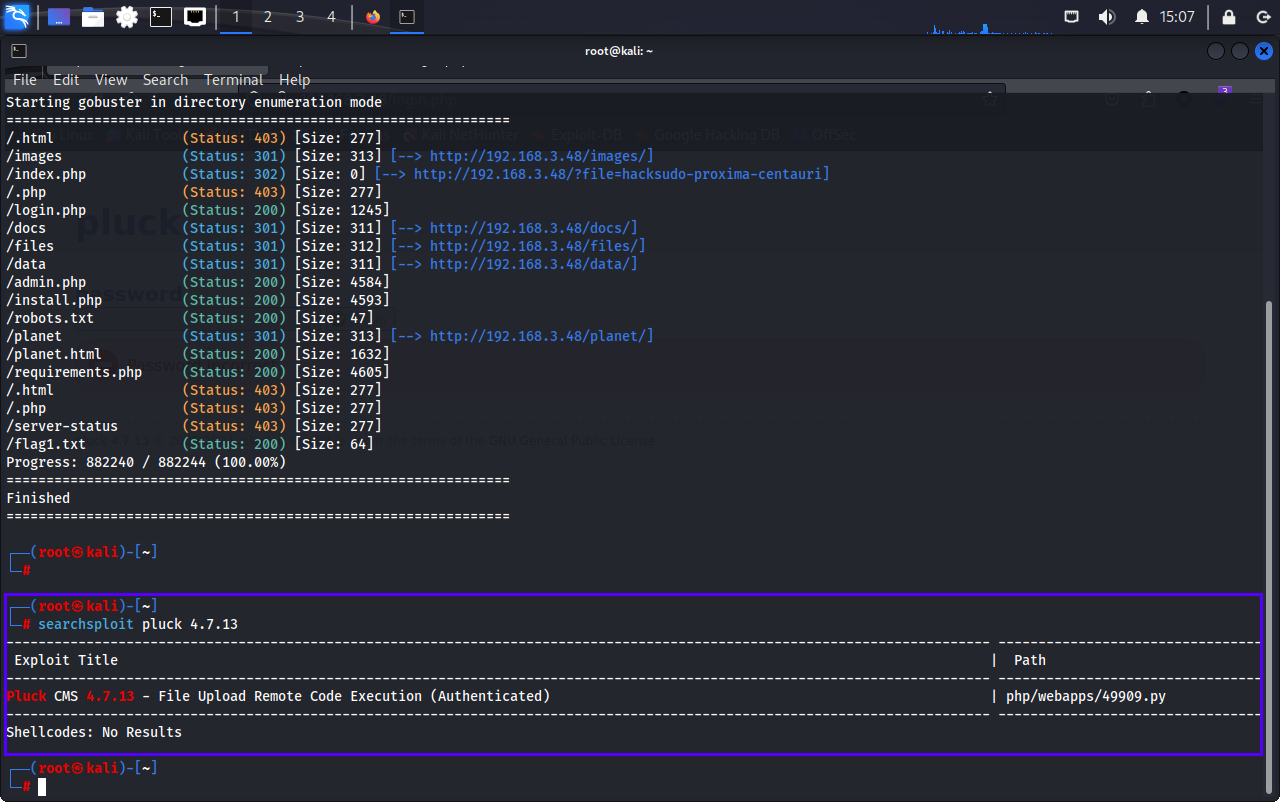Open the View menu

[111, 80]
